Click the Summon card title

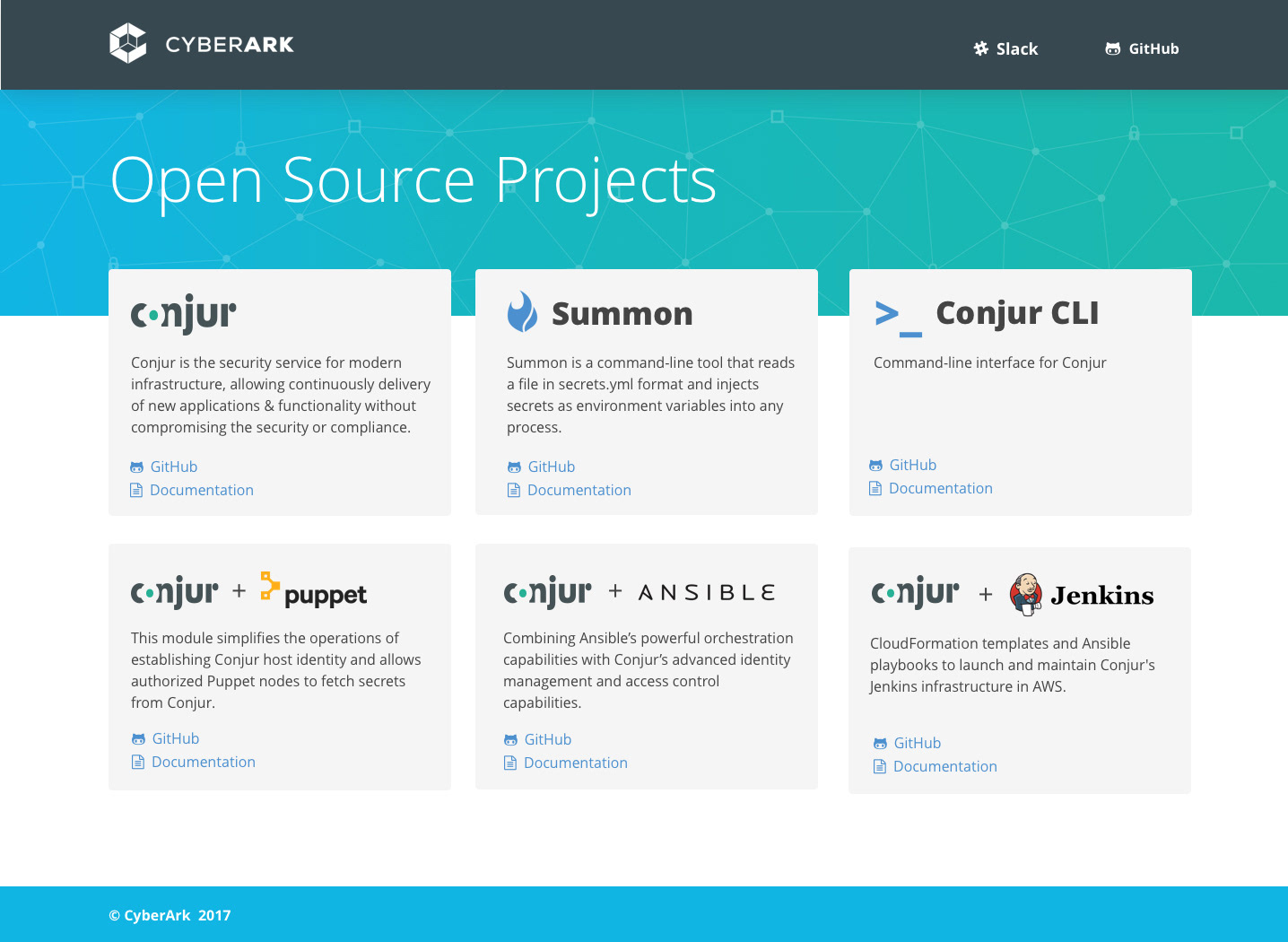coord(622,314)
